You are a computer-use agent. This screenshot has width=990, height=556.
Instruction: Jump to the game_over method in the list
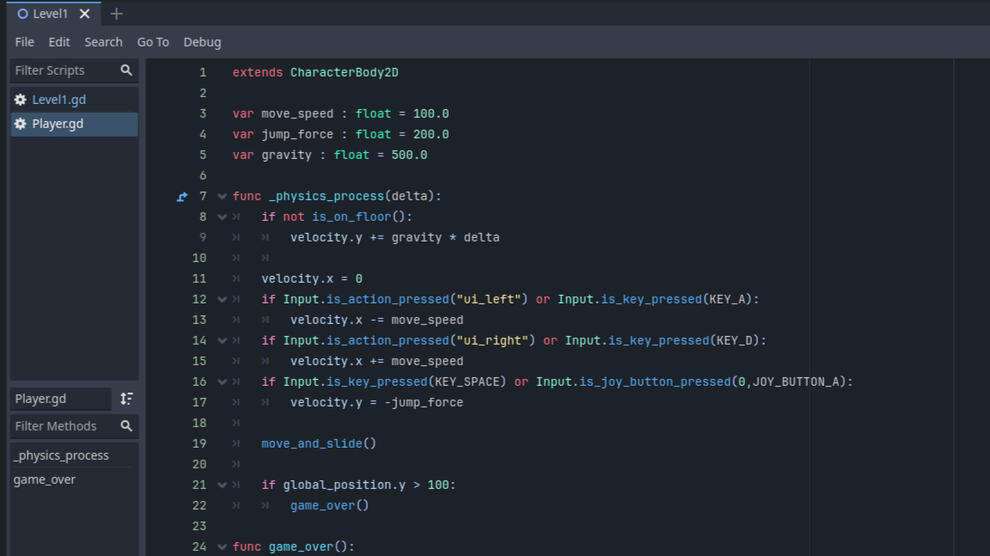(45, 480)
